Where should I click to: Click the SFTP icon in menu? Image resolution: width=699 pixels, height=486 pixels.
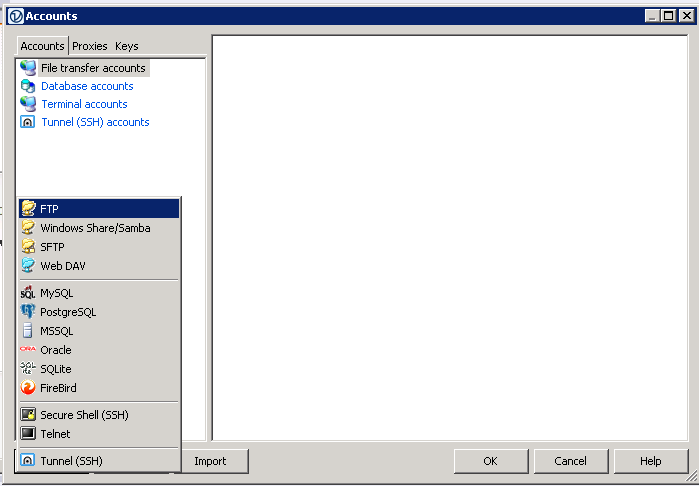coord(28,247)
